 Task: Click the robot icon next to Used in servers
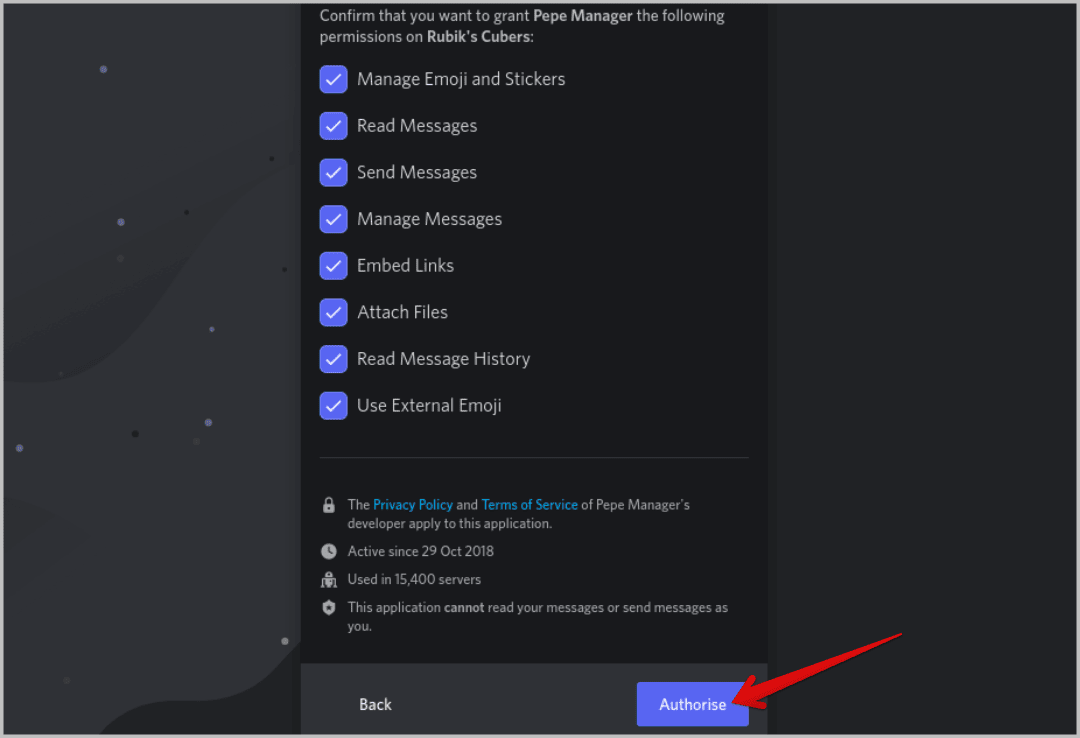(x=329, y=580)
